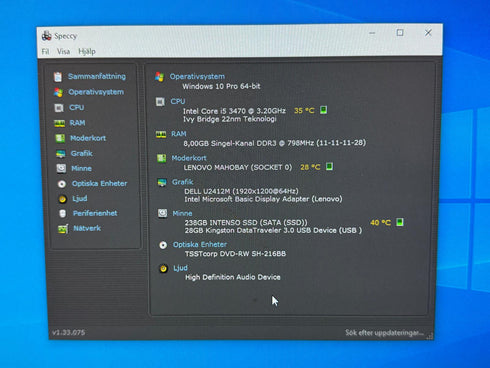Click the storage temperature value 40 °C
Screen dimensions: 490x368
[x=380, y=222]
